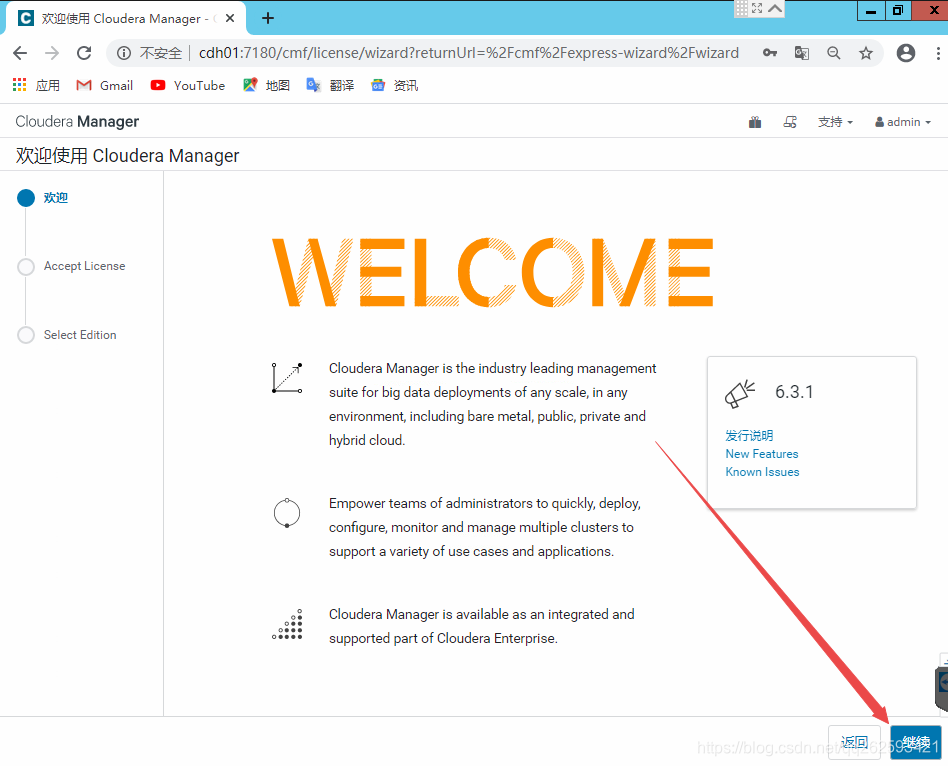The height and width of the screenshot is (766, 948).
Task: Click the zoom magnifier icon in the address bar
Action: tap(834, 53)
